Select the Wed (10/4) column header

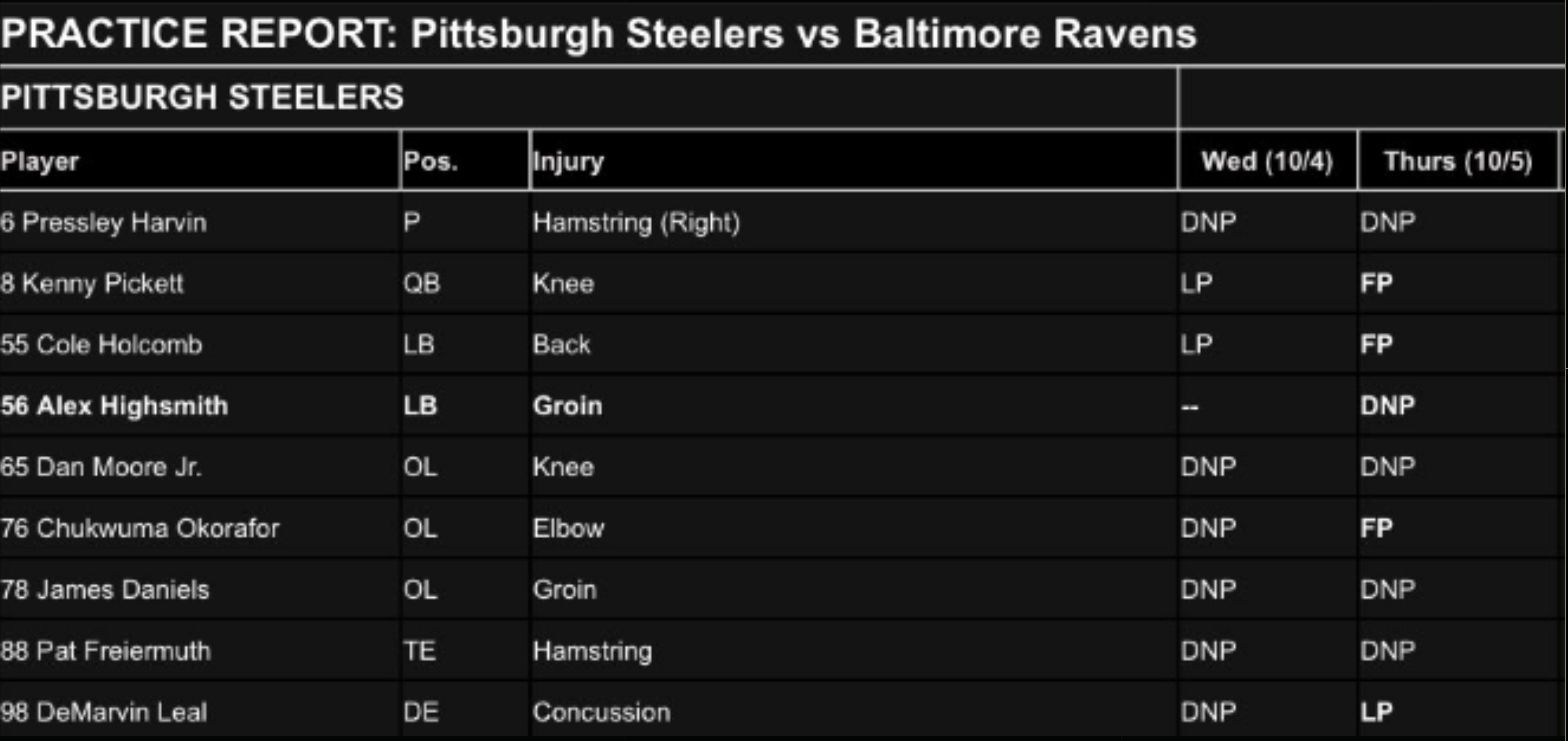pos(1267,162)
